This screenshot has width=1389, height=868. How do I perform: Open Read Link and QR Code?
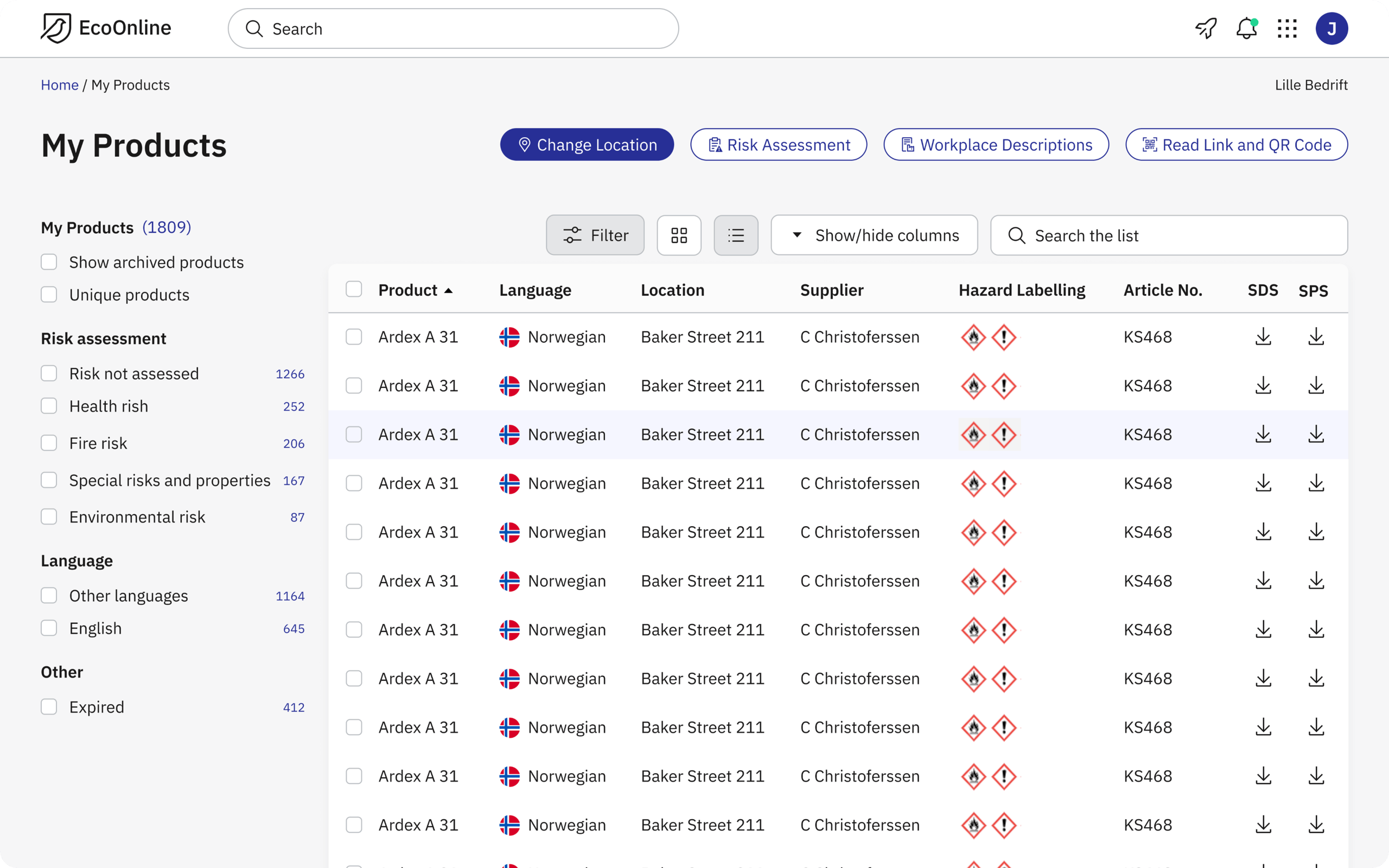tap(1237, 145)
